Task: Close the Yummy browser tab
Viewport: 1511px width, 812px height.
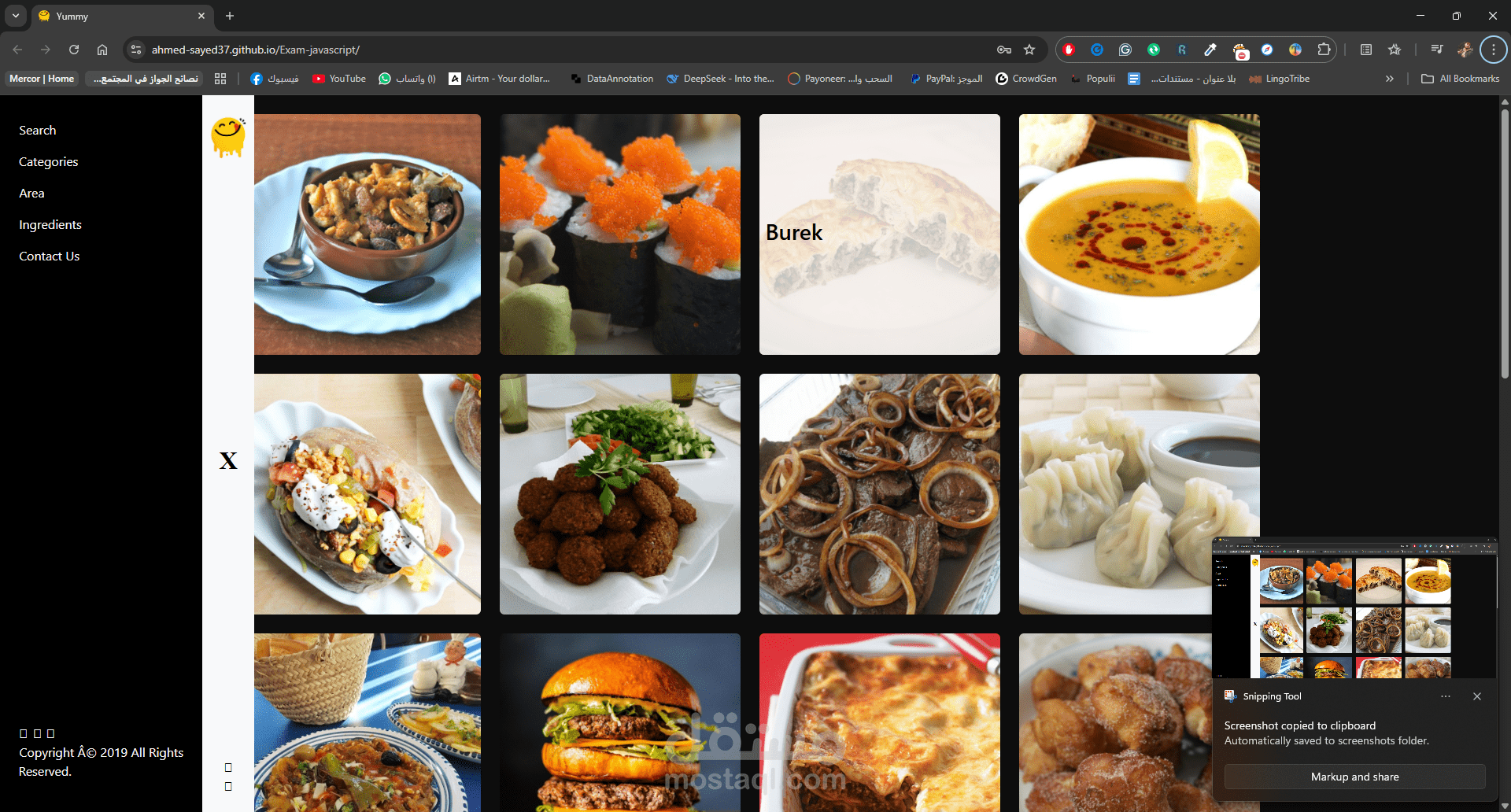Action: click(201, 16)
